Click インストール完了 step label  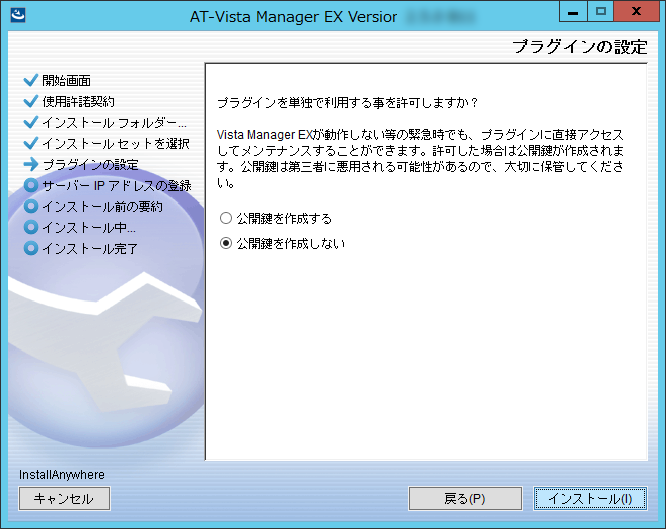90,249
